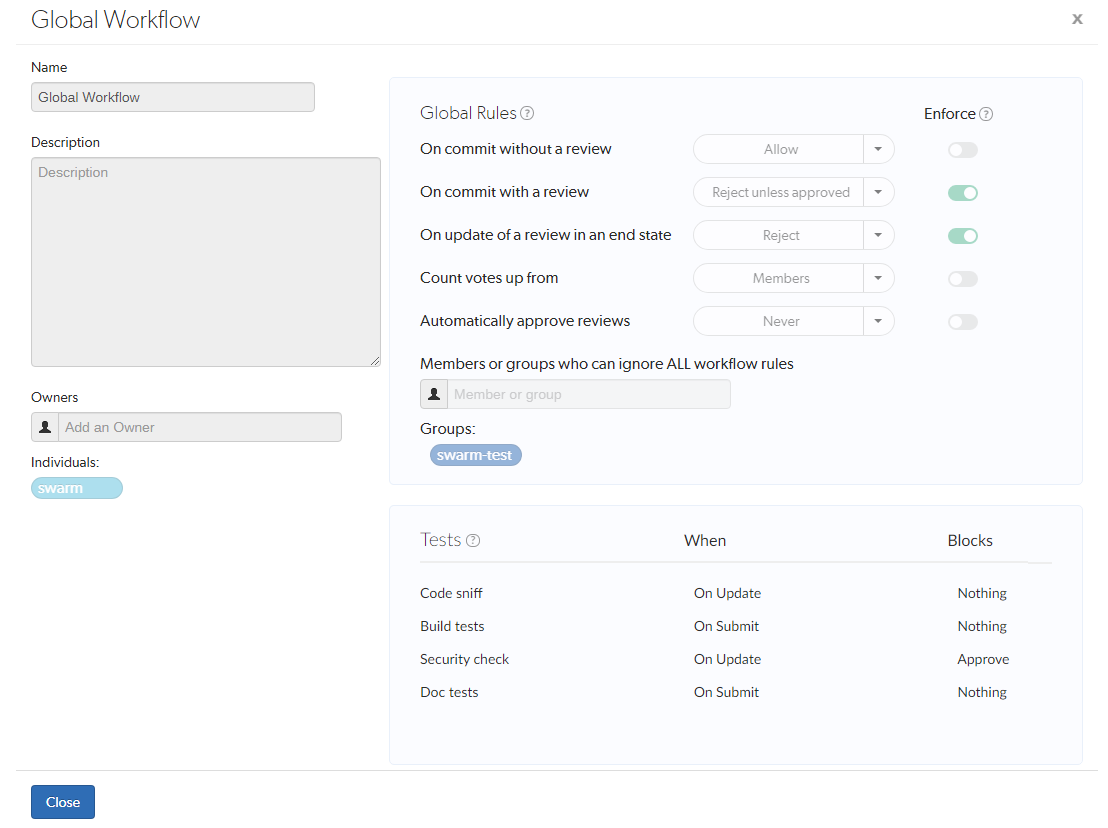Open the Tests help tooltip
1108x828 pixels.
(475, 539)
